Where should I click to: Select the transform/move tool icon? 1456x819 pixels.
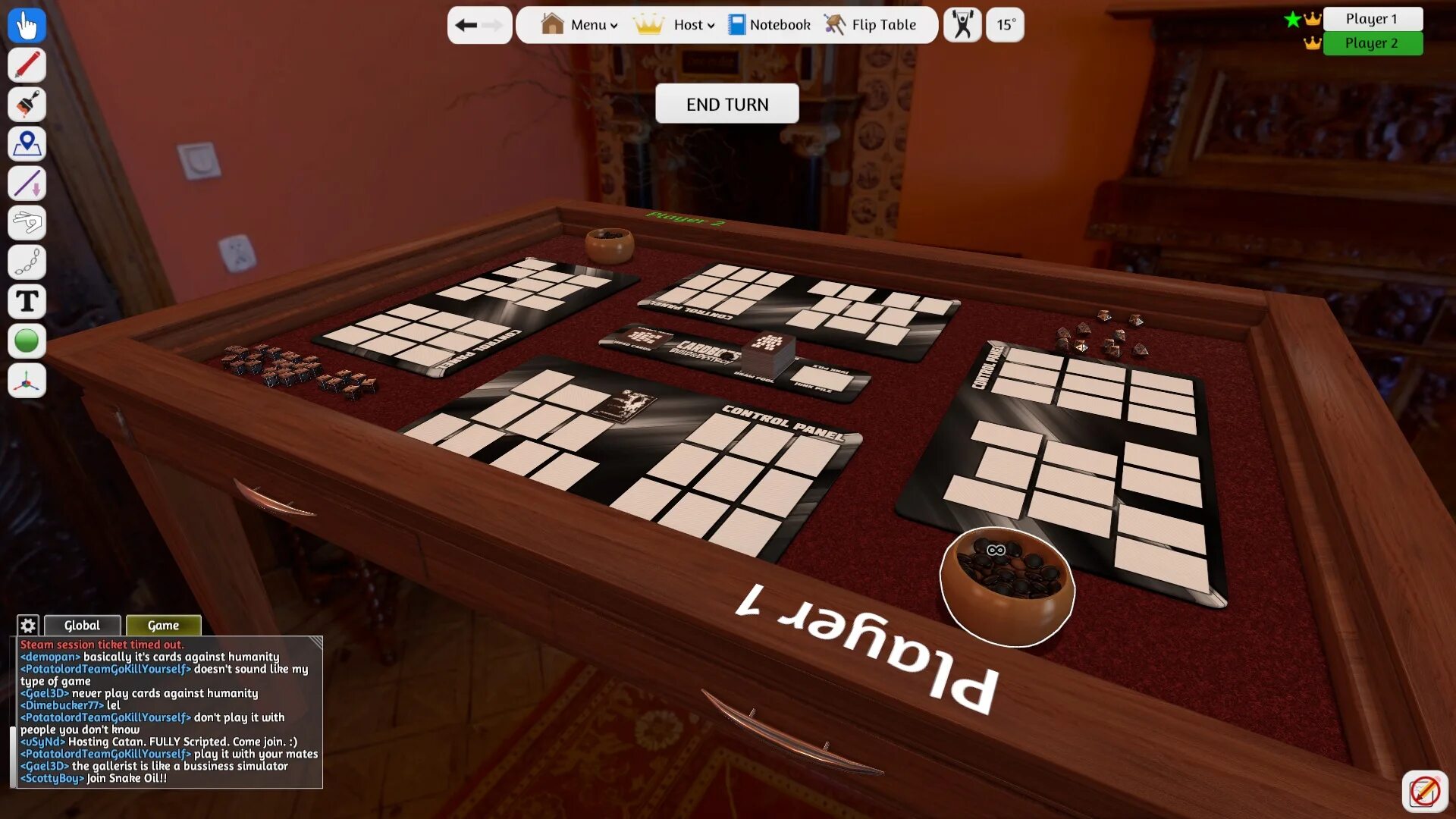click(x=27, y=380)
